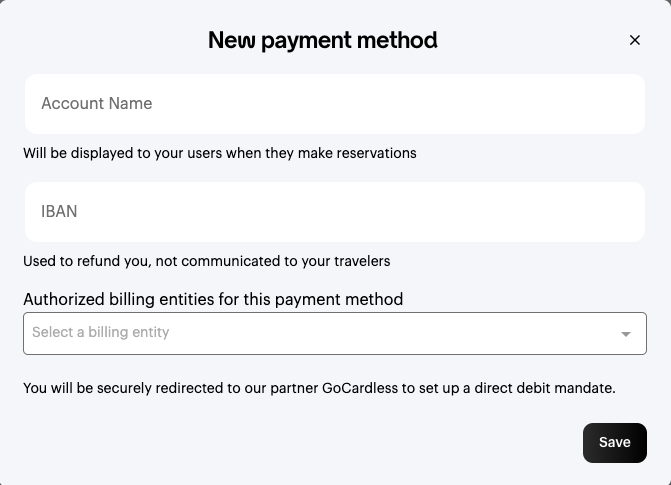Click the GoCardless direct debit mandate notice
The image size is (671, 485).
click(x=319, y=386)
